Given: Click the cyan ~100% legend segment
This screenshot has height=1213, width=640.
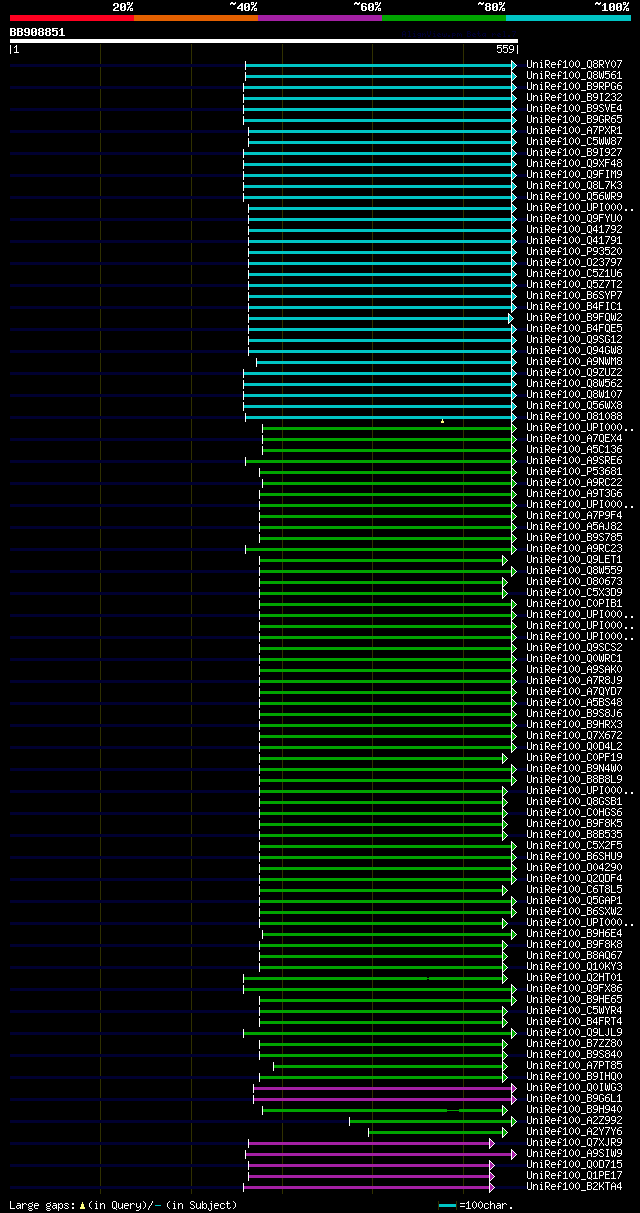Looking at the screenshot, I should 568,18.
